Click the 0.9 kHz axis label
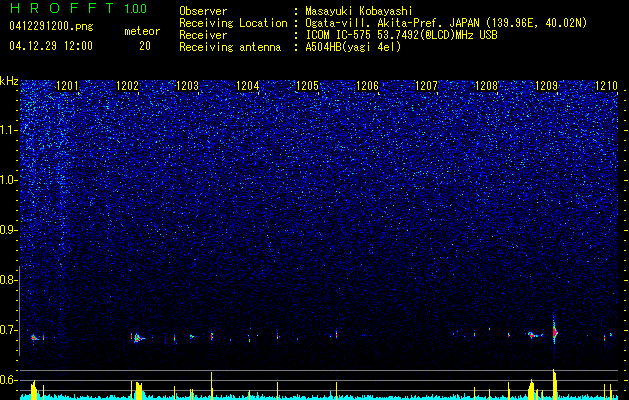The image size is (629, 400). (x=7, y=230)
